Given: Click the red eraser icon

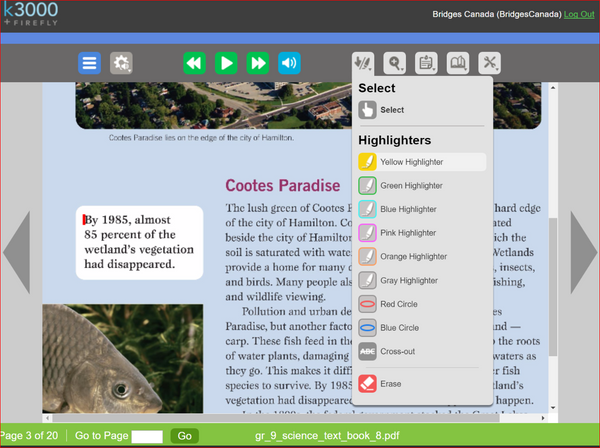Looking at the screenshot, I should (x=367, y=384).
